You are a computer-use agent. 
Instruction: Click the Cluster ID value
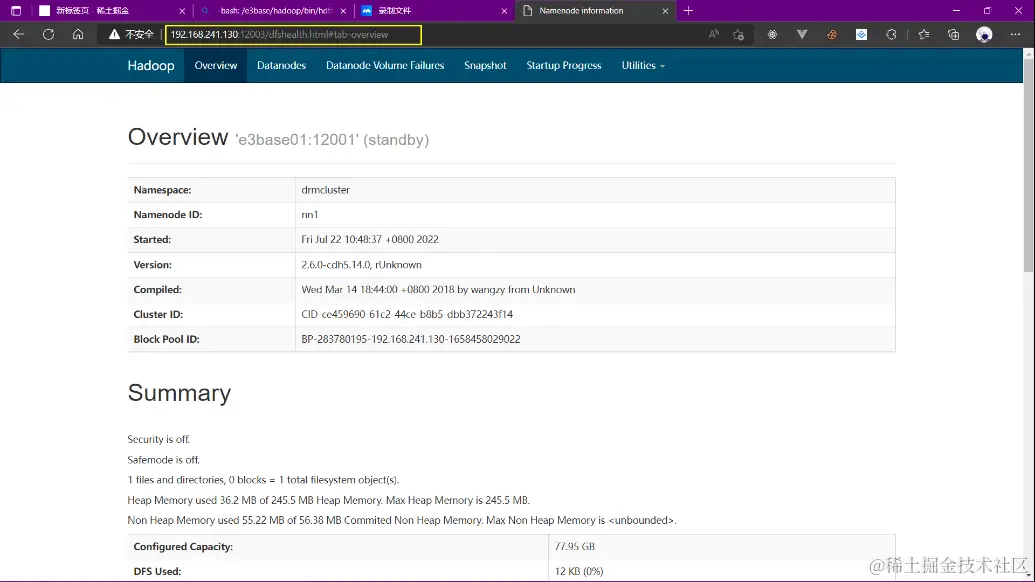pyautogui.click(x=407, y=314)
